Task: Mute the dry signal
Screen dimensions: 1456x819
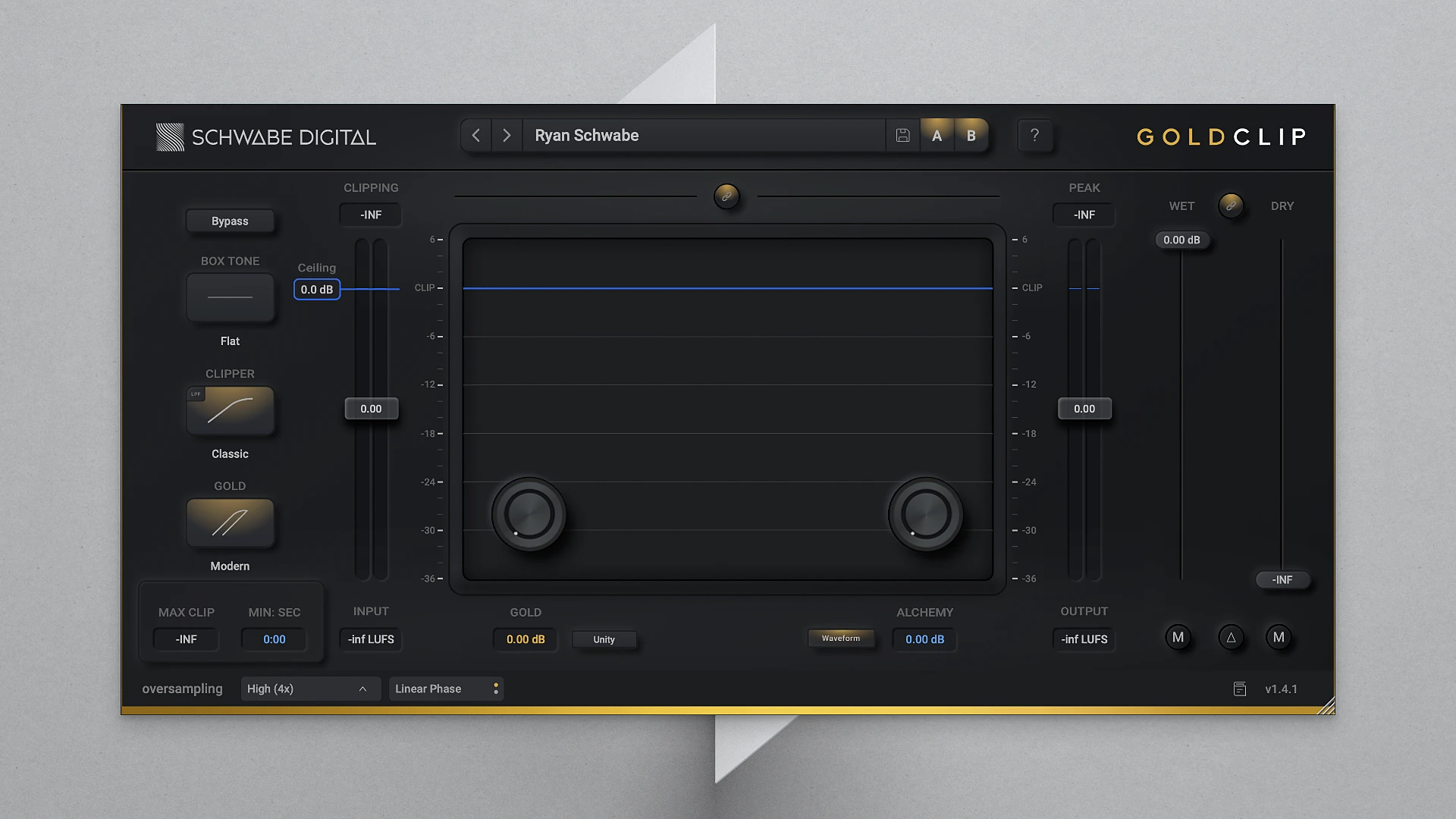Action: click(x=1279, y=638)
